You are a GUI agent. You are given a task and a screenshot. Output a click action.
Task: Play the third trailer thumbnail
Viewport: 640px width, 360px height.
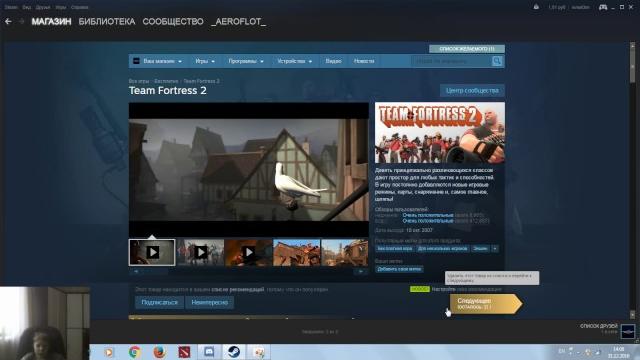click(249, 252)
